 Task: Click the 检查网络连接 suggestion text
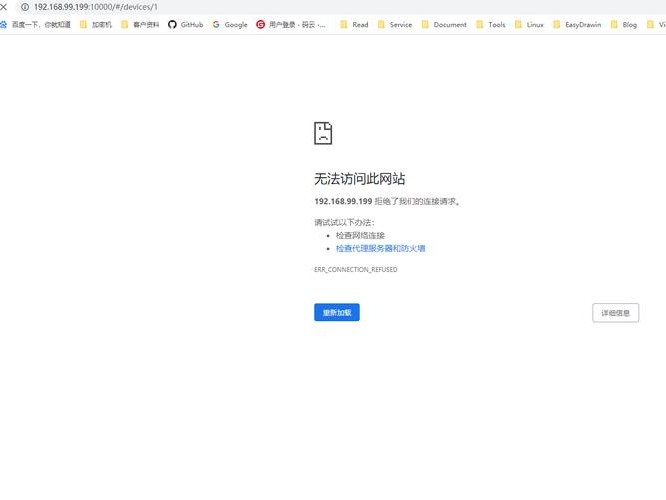[360, 235]
